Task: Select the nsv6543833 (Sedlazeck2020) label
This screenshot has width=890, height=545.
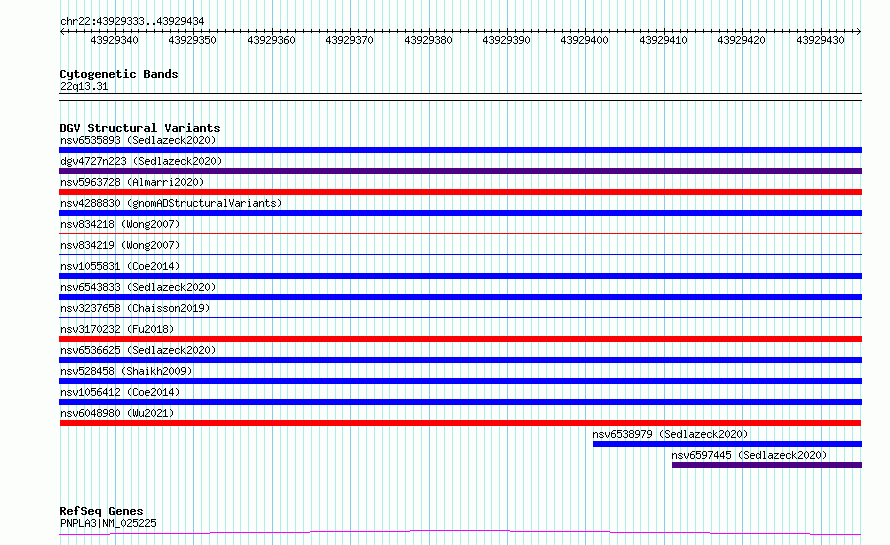Action: point(138,287)
